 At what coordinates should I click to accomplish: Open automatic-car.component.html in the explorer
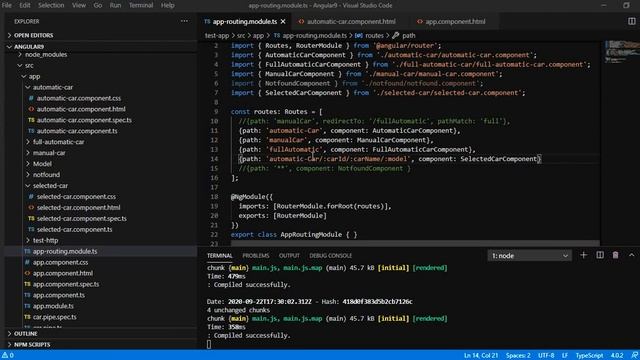pyautogui.click(x=81, y=109)
